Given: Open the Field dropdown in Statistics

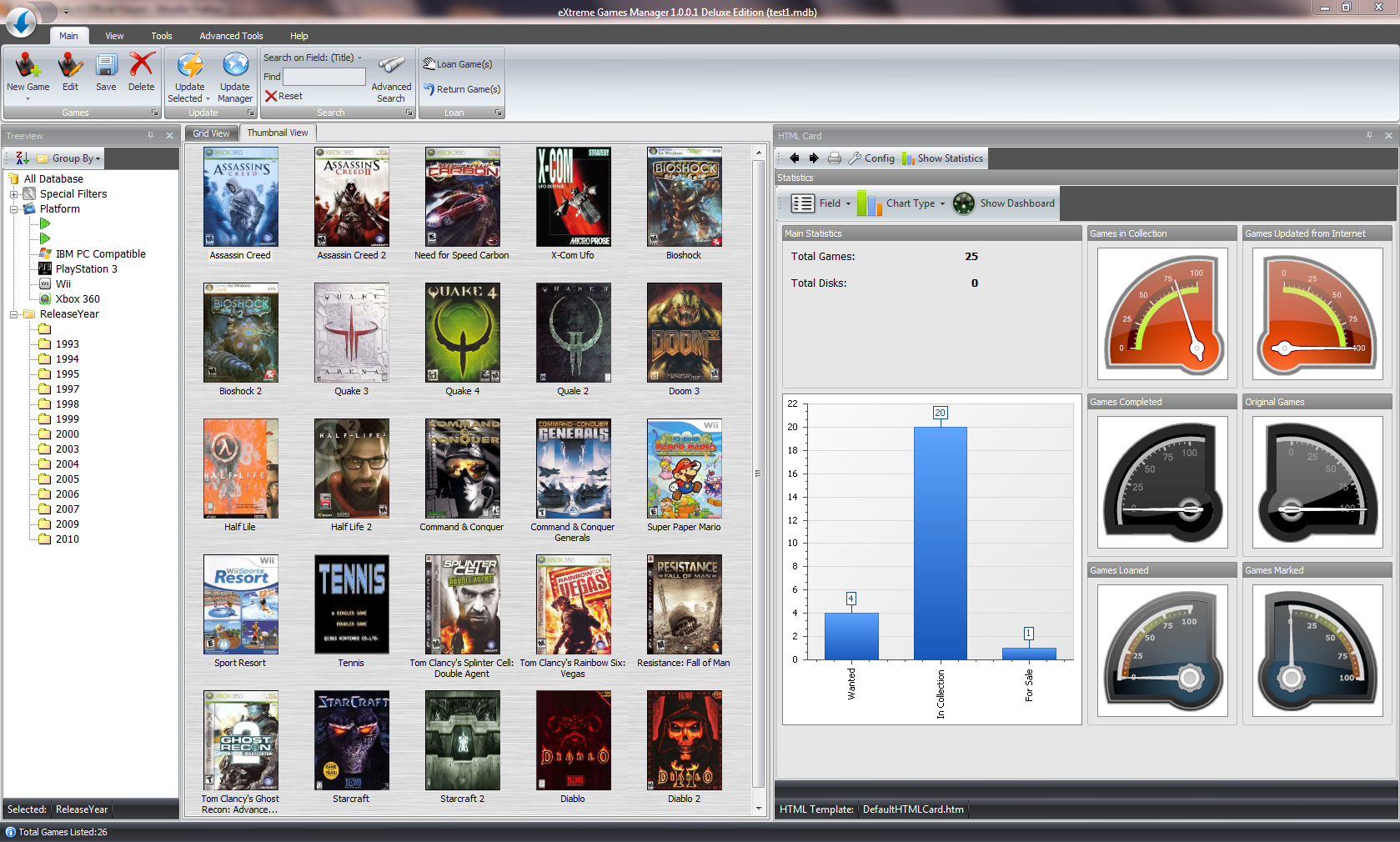Looking at the screenshot, I should pyautogui.click(x=821, y=203).
